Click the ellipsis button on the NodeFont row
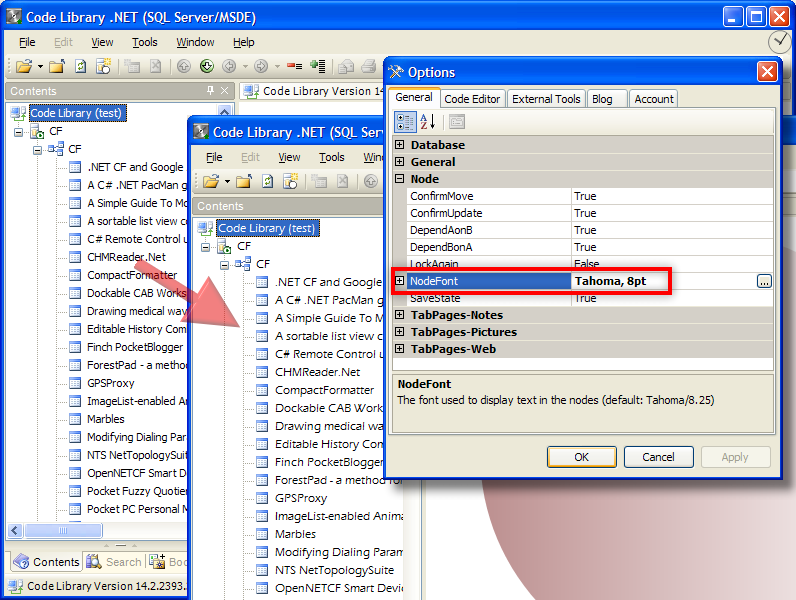The image size is (796, 600). pos(764,281)
